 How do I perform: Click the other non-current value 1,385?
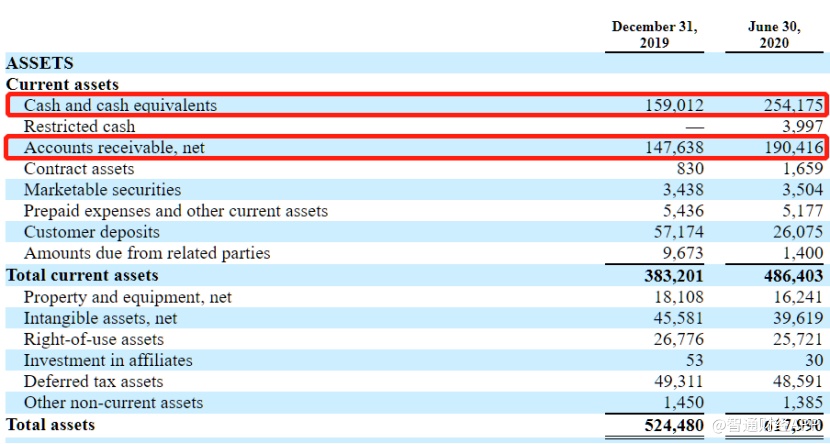803,403
